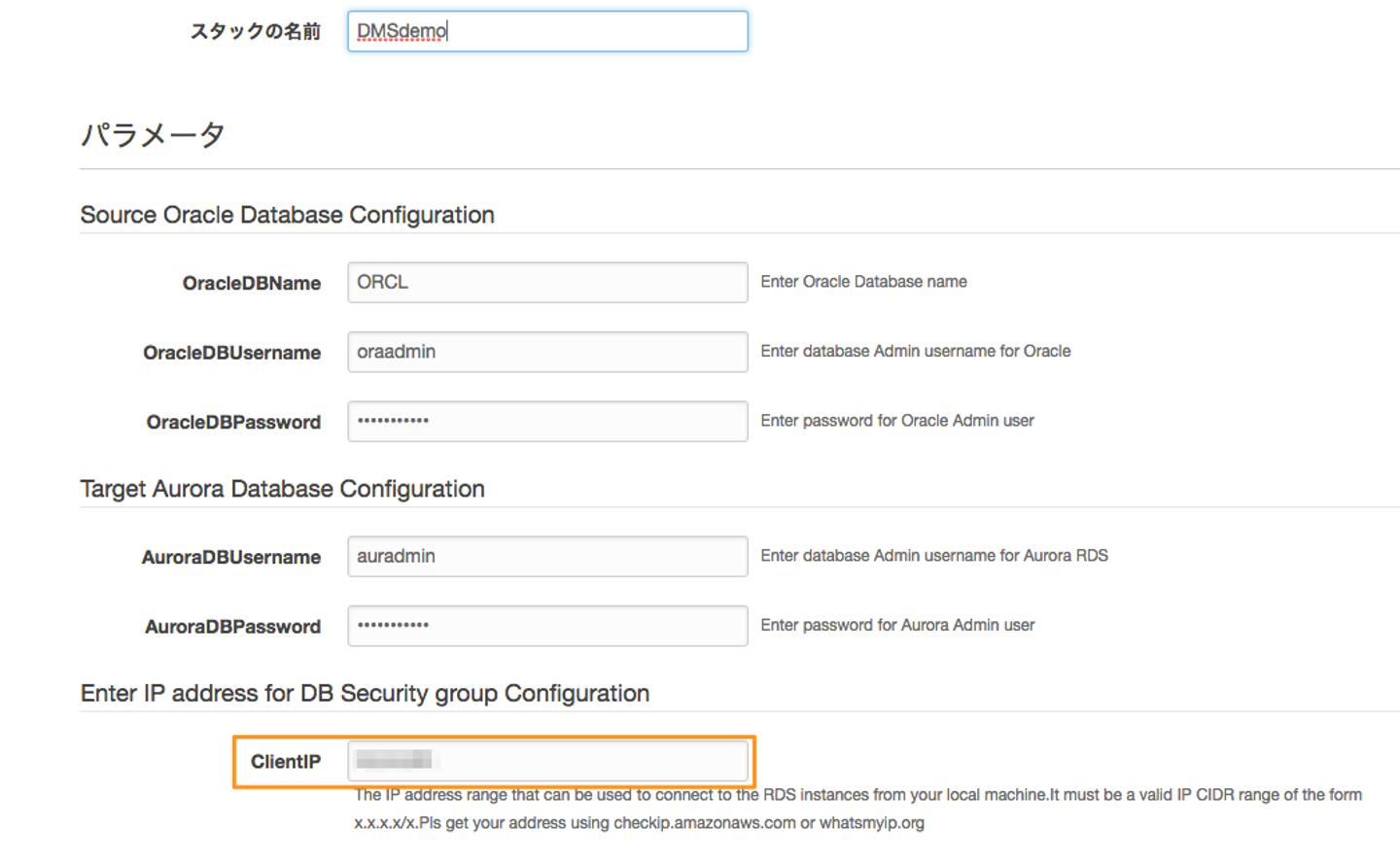This screenshot has height=862, width=1400.
Task: Click the ClientIP input field
Action: tap(547, 761)
